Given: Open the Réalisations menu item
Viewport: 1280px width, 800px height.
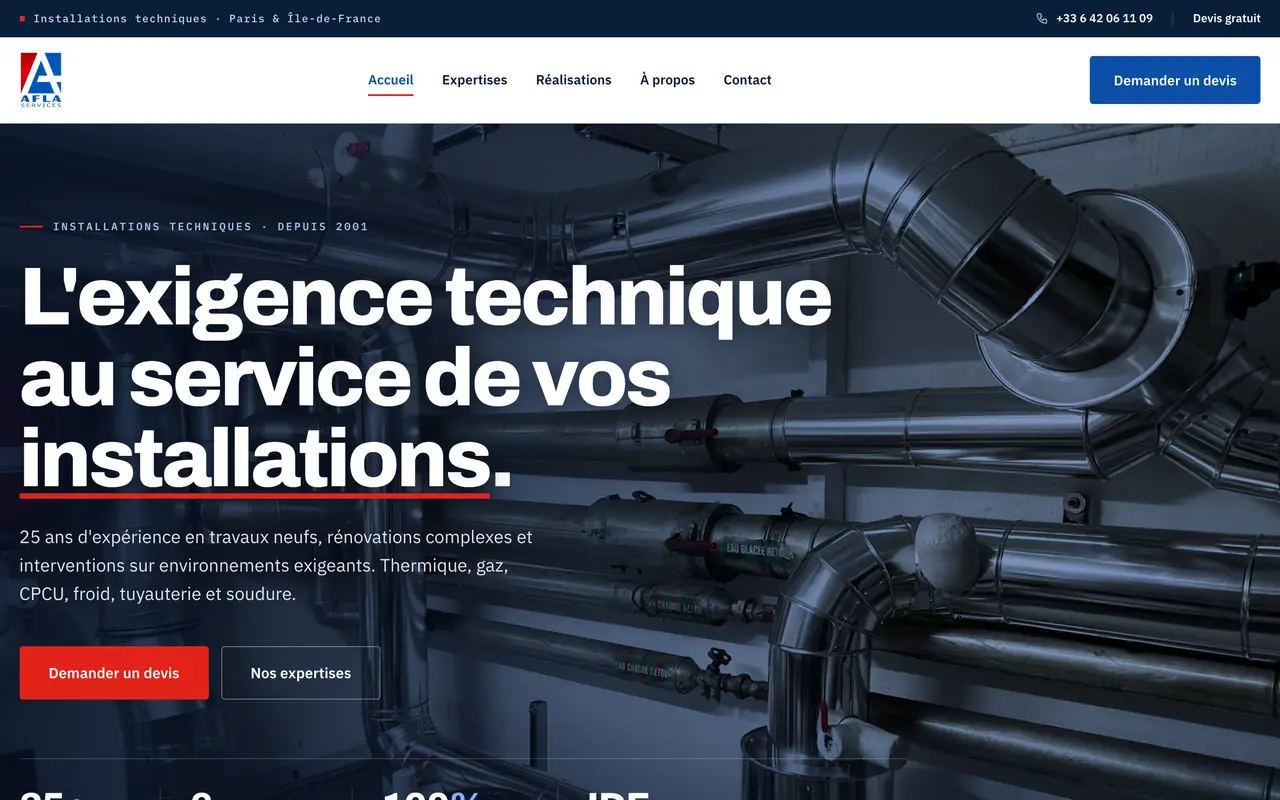Looking at the screenshot, I should coord(573,80).
